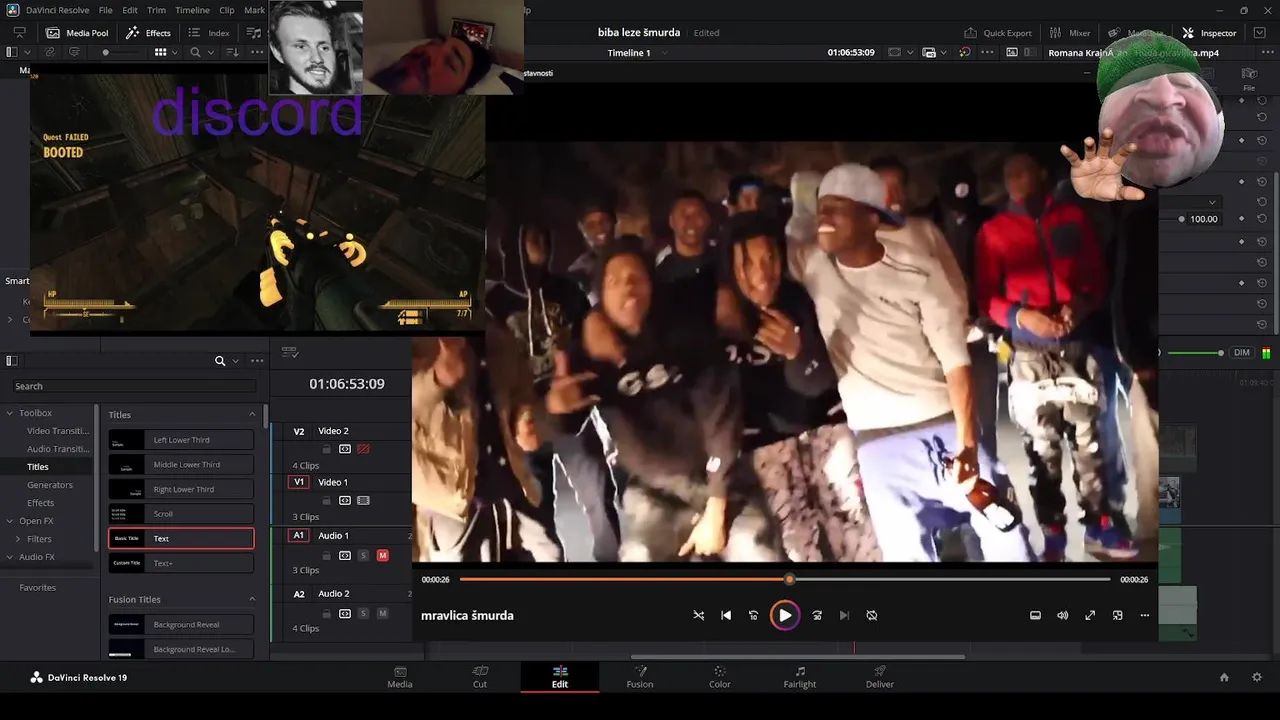Select Video Transitions in the Toolbox
The image size is (1280, 720).
[58, 431]
